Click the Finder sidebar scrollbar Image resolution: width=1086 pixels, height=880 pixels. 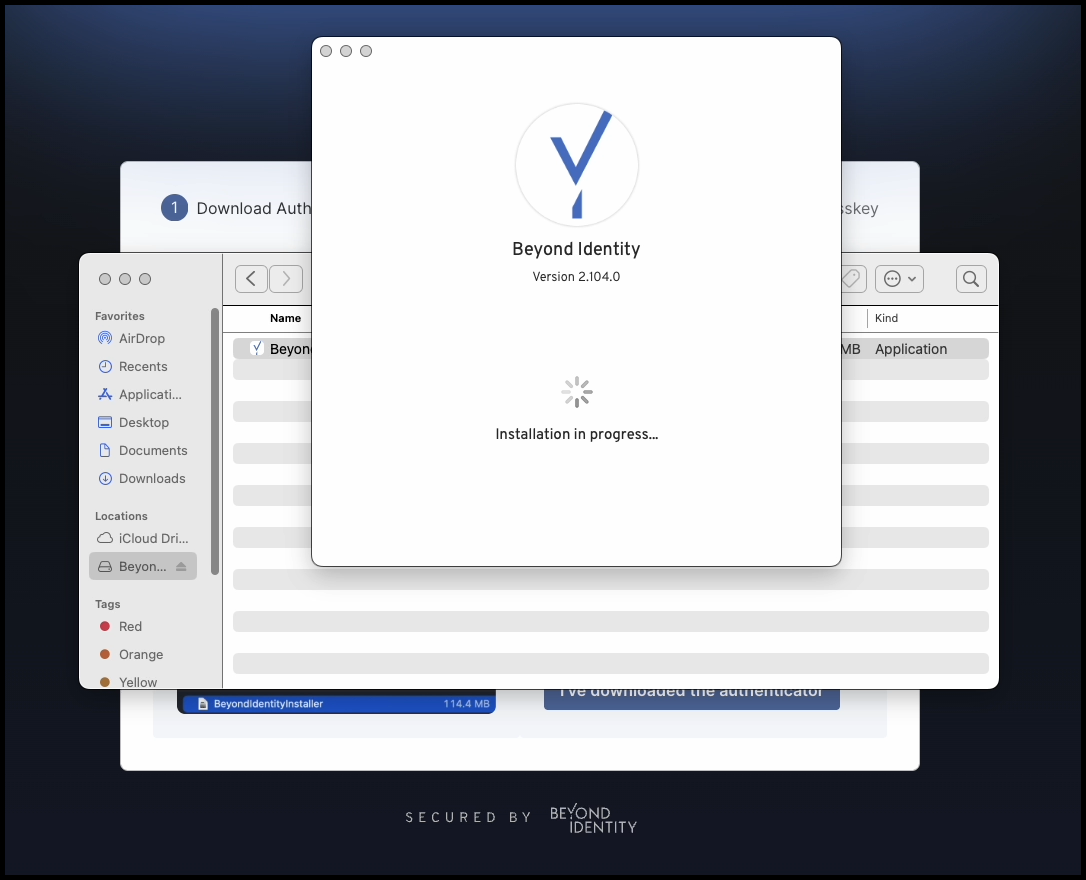(215, 441)
